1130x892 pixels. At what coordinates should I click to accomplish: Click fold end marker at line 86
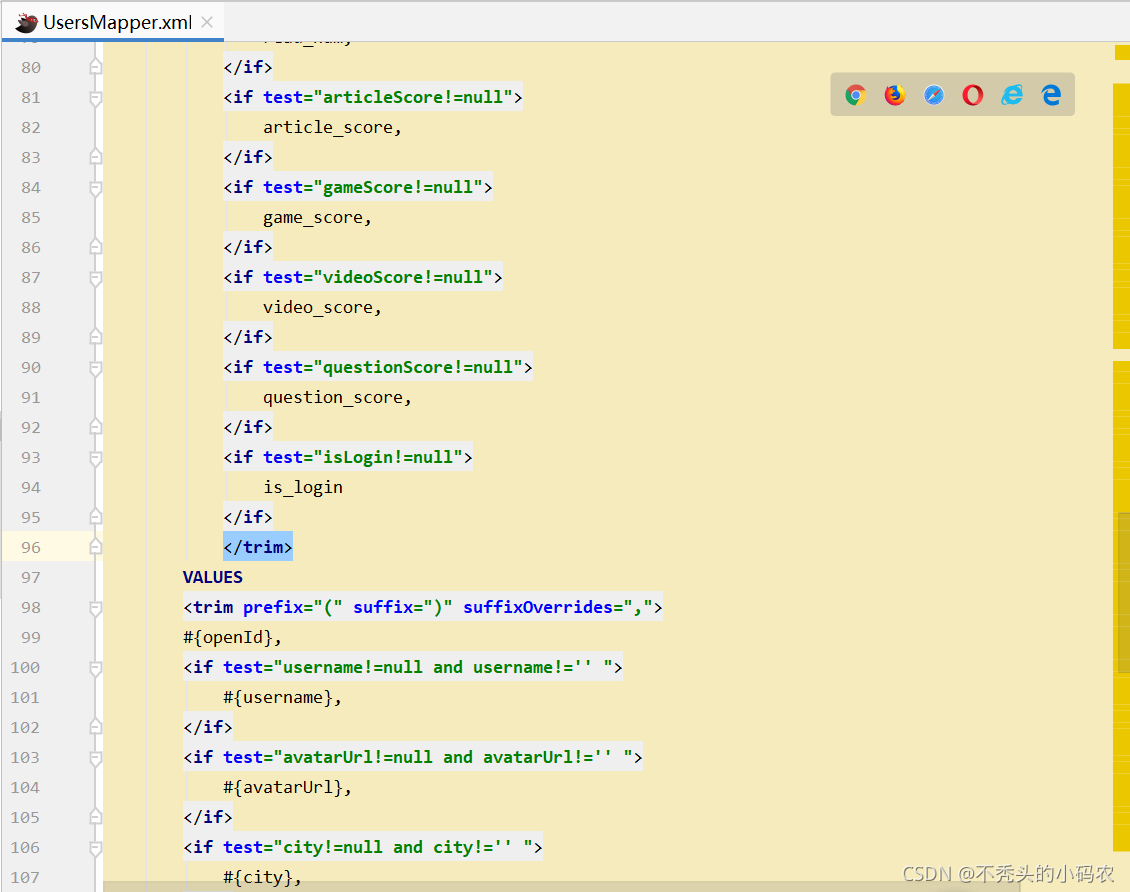pos(95,247)
